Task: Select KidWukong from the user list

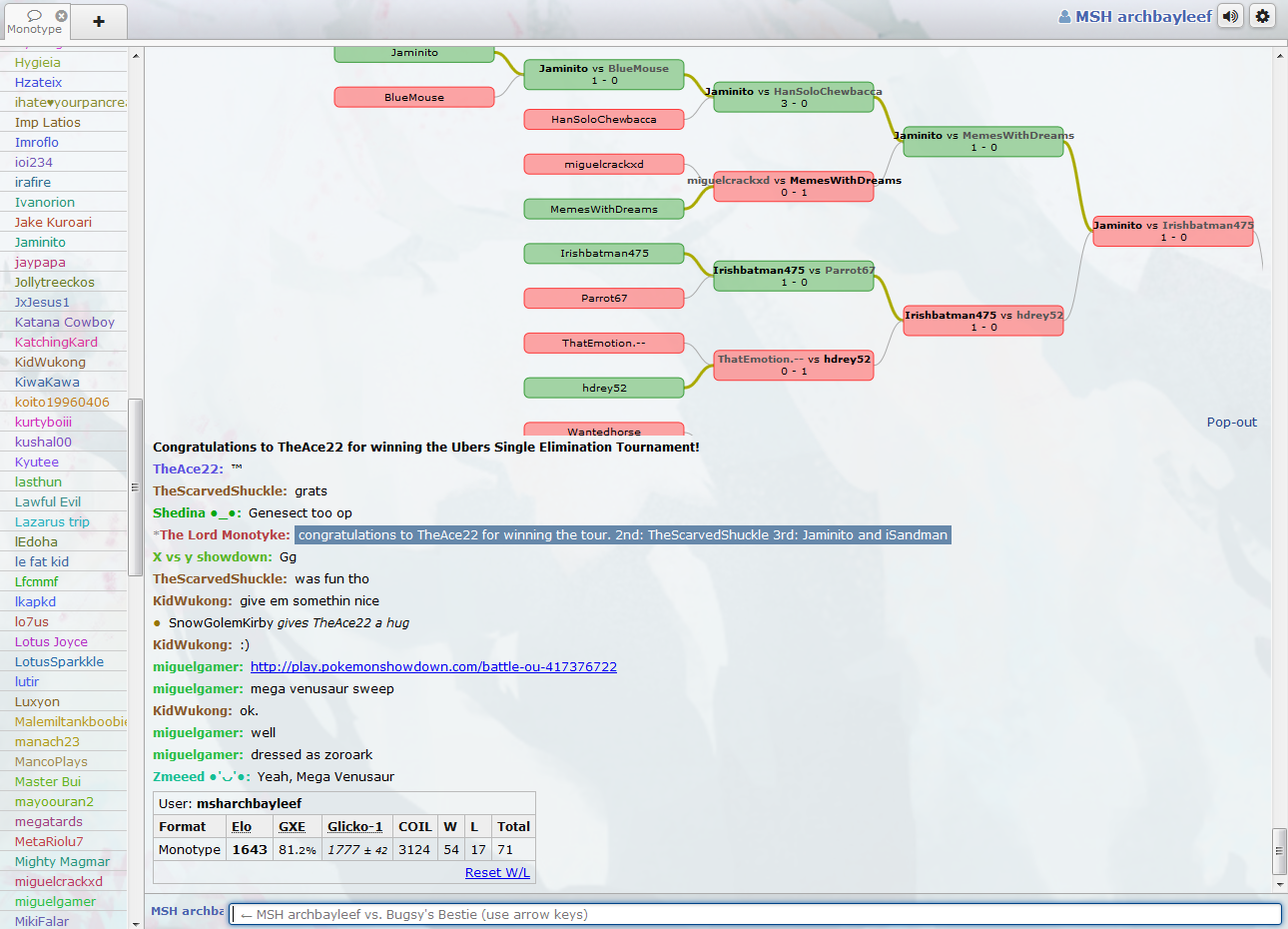Action: (x=50, y=362)
